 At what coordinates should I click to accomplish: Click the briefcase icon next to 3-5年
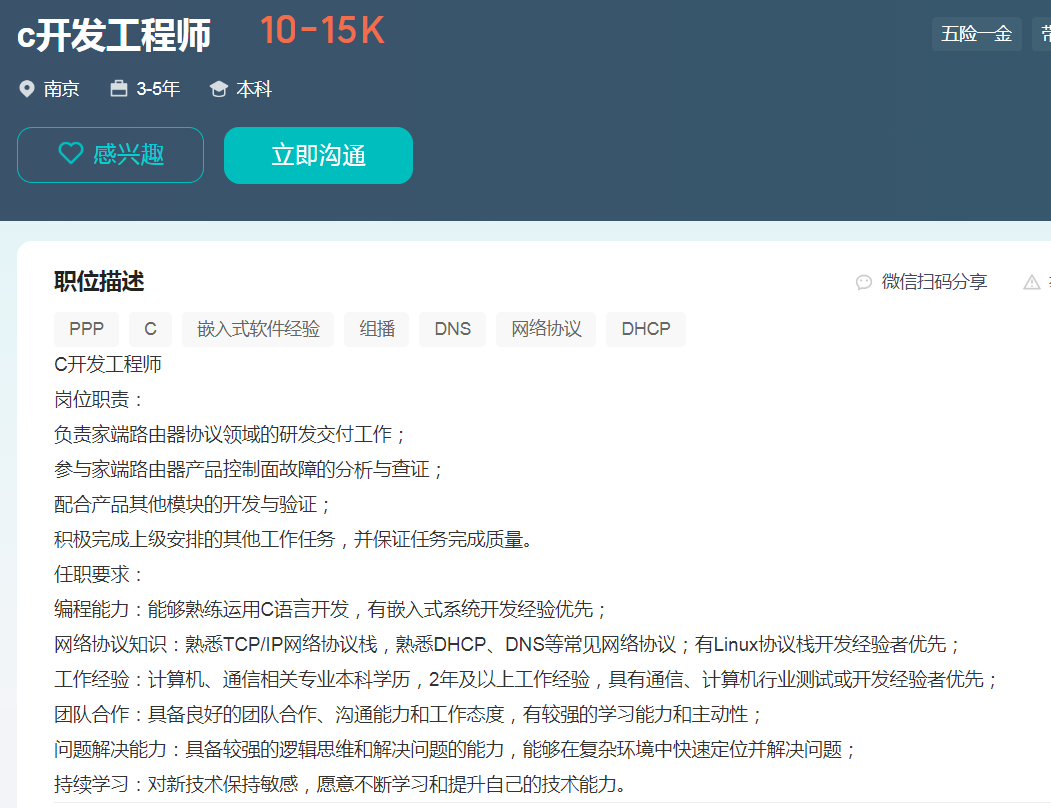coord(119,89)
